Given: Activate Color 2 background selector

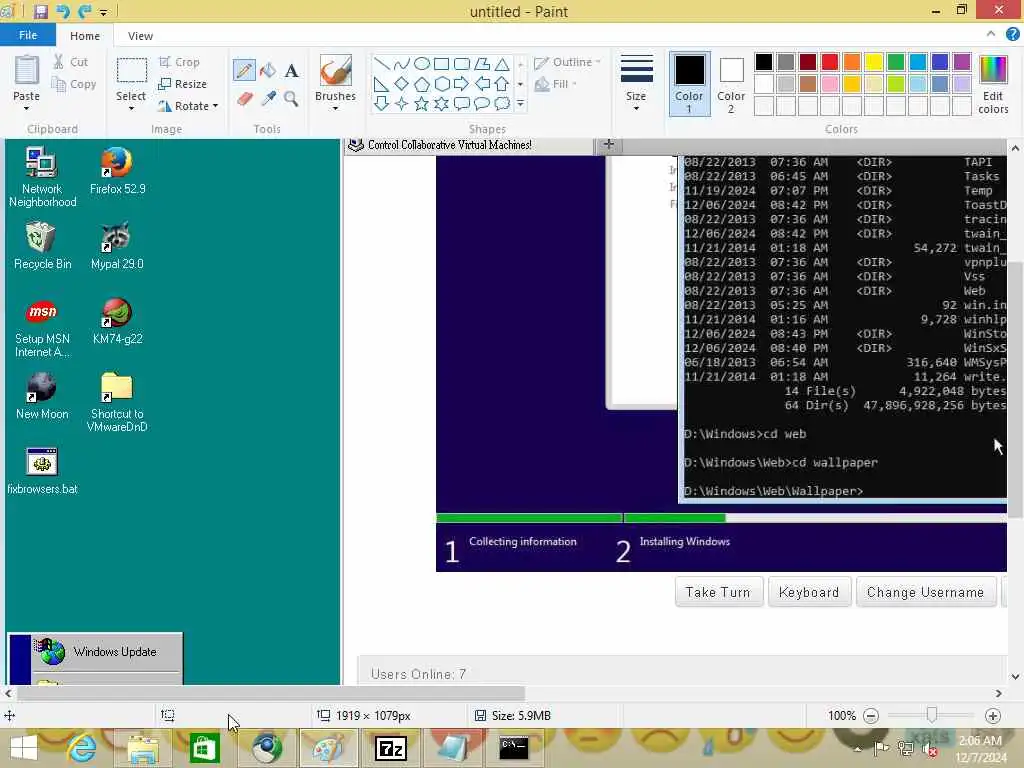Looking at the screenshot, I should [731, 84].
